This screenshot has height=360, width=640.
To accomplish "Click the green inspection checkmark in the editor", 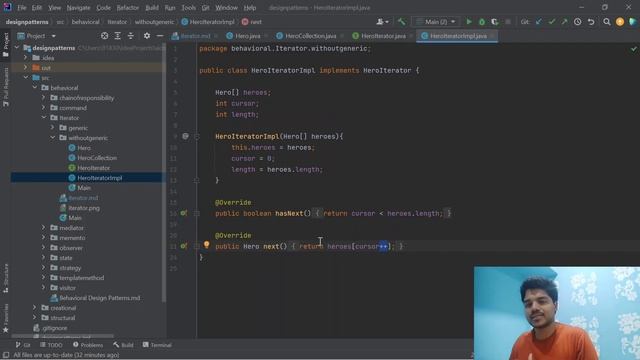I will coord(633,49).
